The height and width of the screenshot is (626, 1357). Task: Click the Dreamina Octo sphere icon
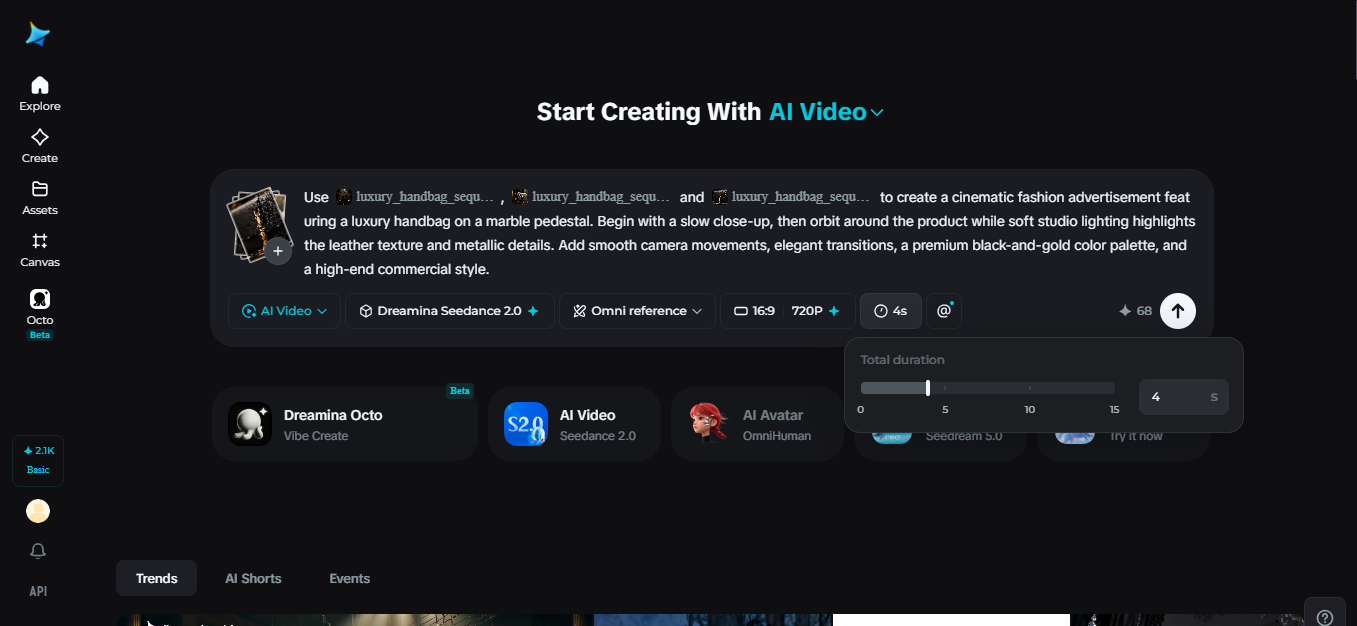click(x=250, y=424)
